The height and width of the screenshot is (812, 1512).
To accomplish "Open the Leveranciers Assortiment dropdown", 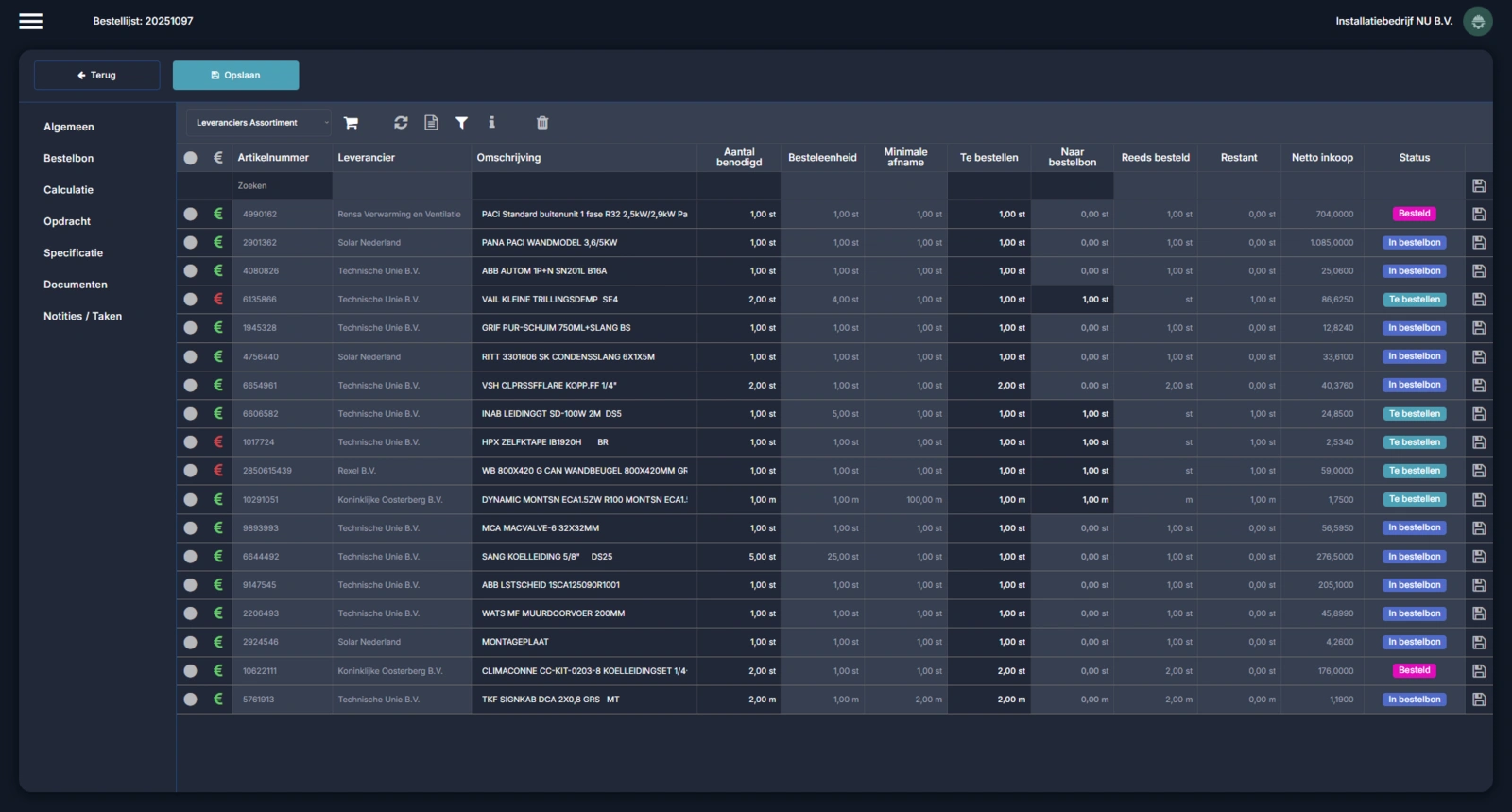I will (259, 123).
